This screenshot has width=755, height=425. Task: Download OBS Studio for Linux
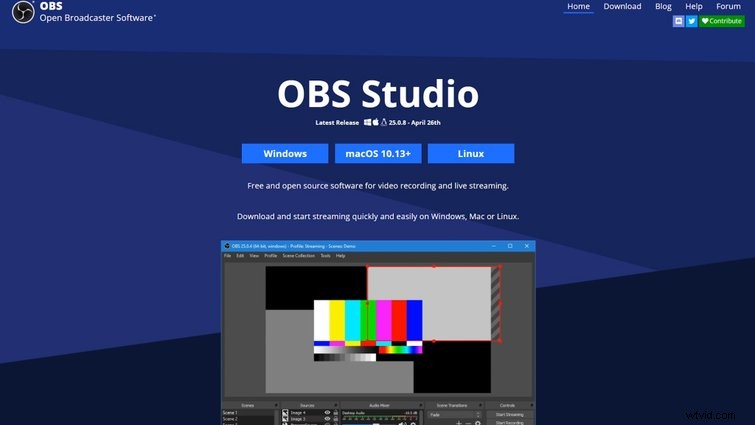click(x=471, y=154)
